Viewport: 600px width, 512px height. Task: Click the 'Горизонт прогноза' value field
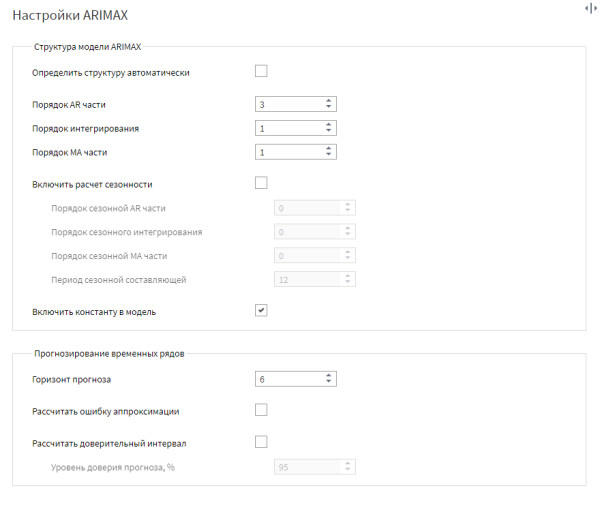[290, 379]
